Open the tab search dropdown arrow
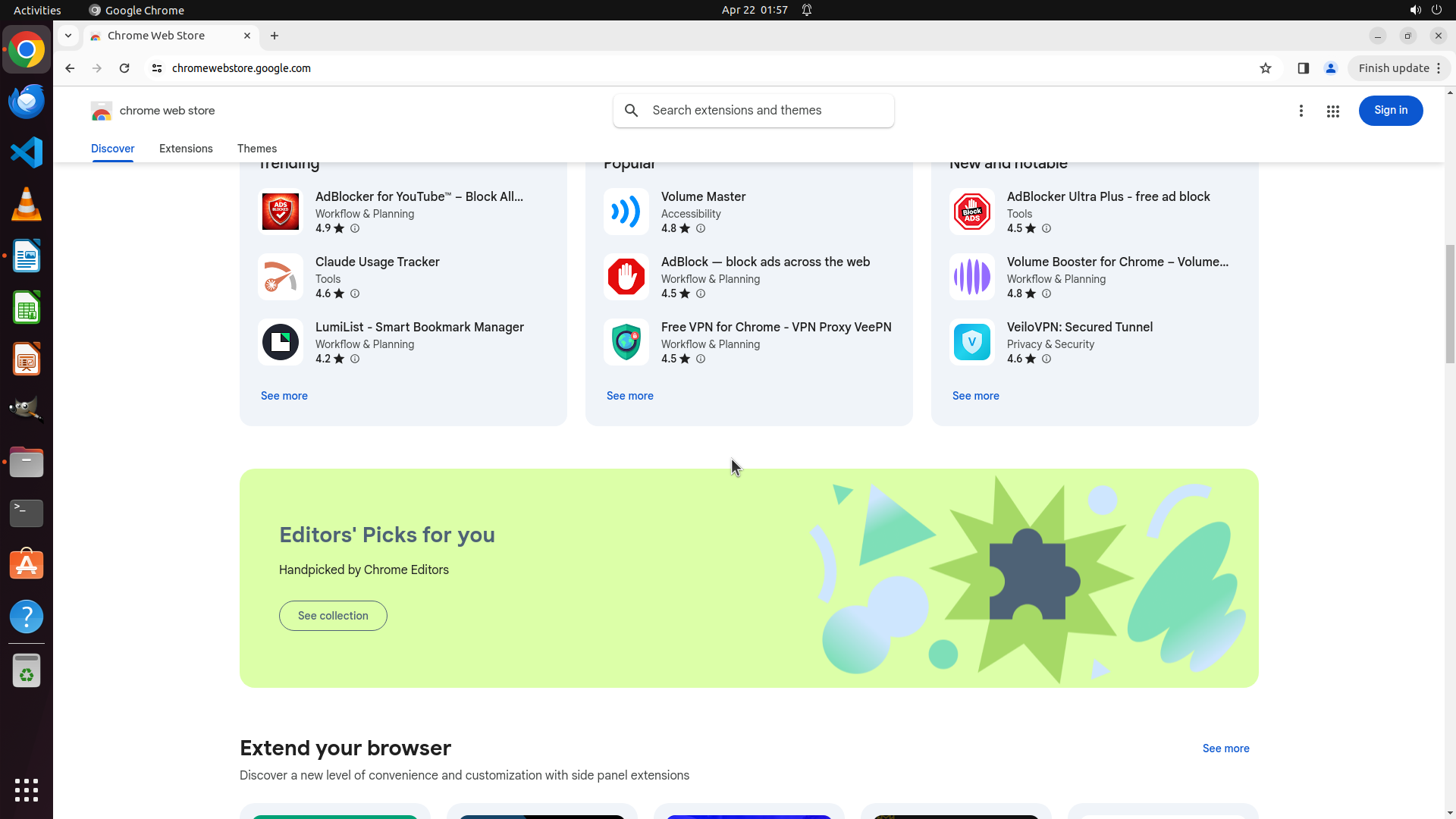The image size is (1456, 819). (x=68, y=36)
